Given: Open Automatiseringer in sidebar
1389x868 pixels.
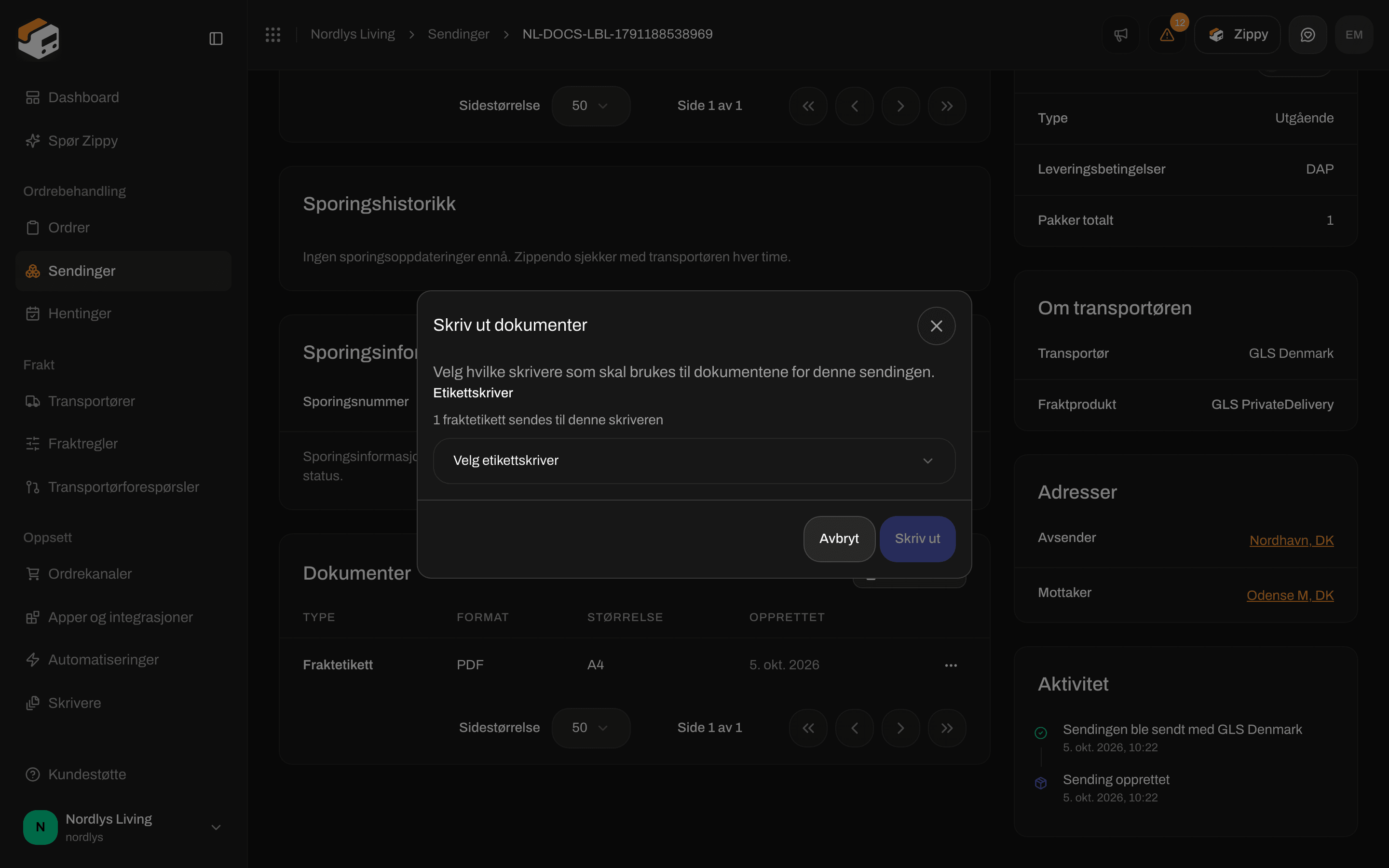Looking at the screenshot, I should click(x=123, y=660).
